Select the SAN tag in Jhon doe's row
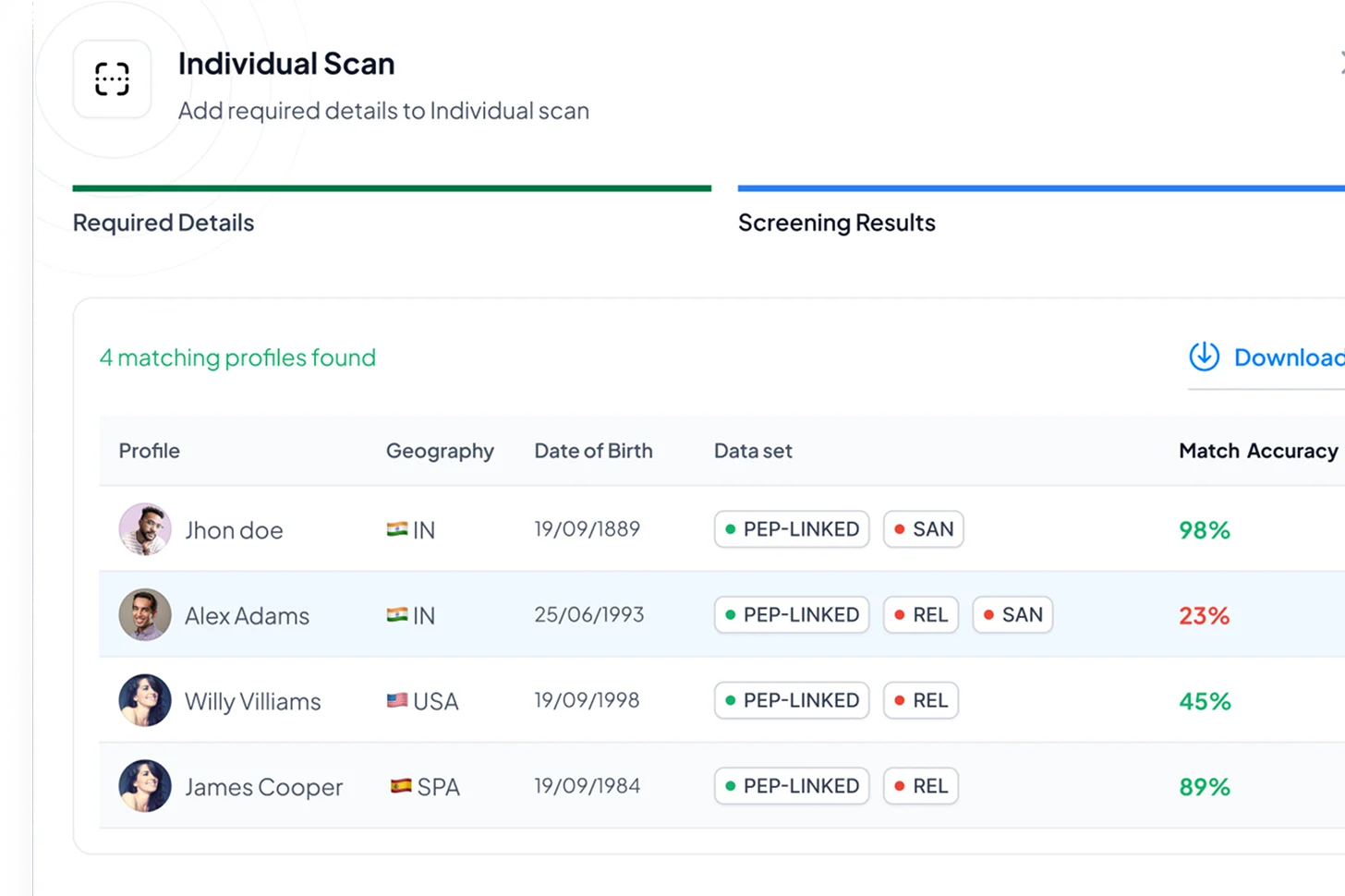Image resolution: width=1345 pixels, height=896 pixels. click(x=923, y=529)
